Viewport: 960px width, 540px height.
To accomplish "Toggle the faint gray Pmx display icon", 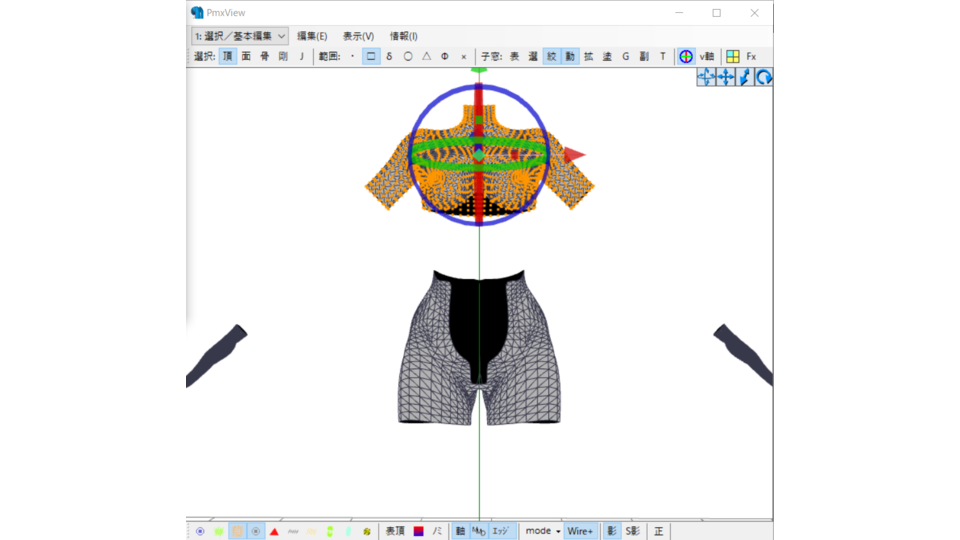I will [x=293, y=531].
